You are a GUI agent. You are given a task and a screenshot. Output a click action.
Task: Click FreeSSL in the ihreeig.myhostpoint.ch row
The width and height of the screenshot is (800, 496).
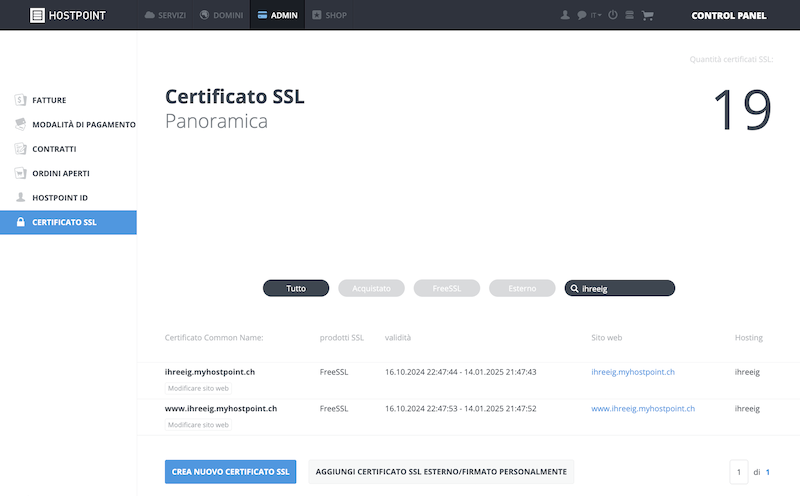[334, 372]
